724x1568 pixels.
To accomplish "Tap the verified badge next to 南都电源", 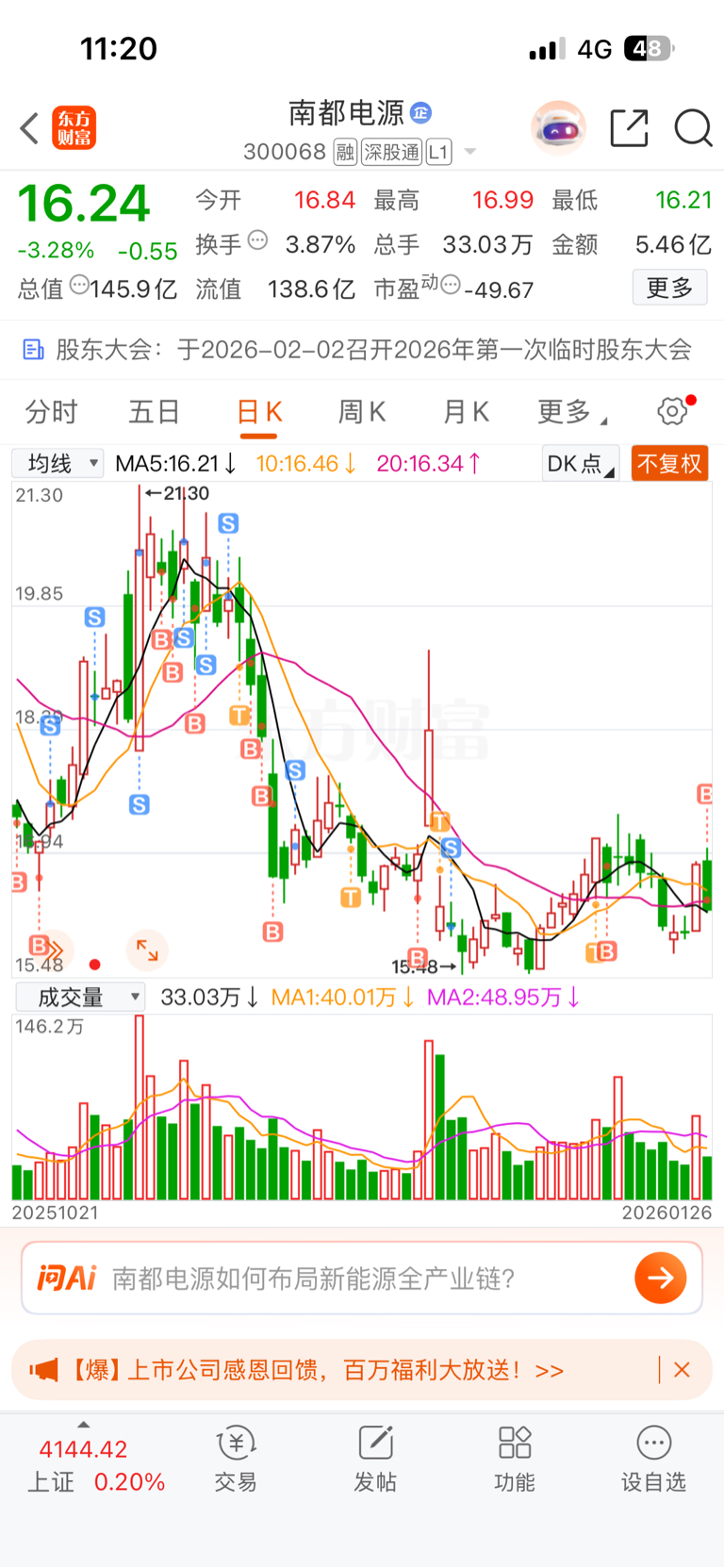I will pos(420,113).
